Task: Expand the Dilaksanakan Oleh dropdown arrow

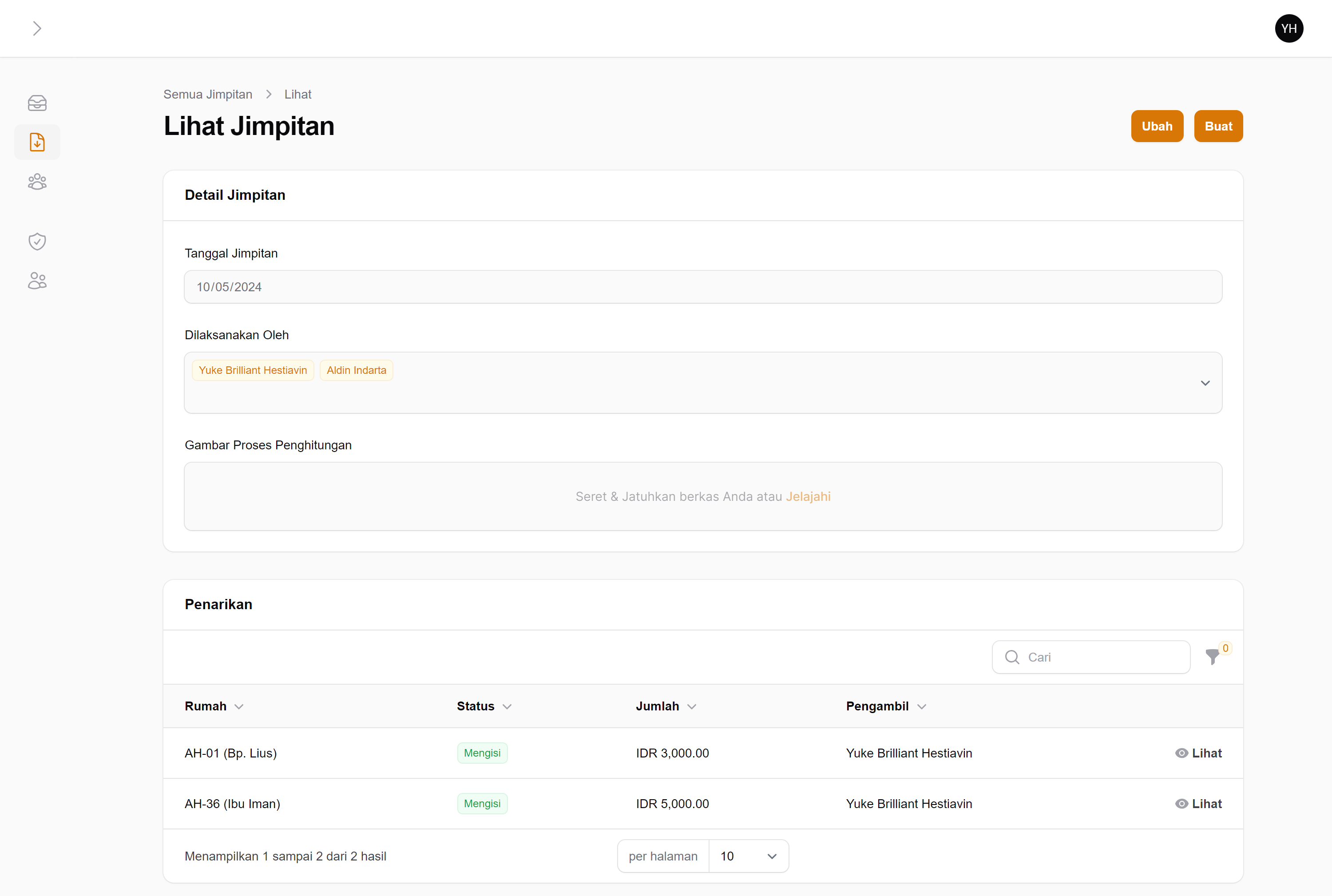Action: coord(1205,383)
